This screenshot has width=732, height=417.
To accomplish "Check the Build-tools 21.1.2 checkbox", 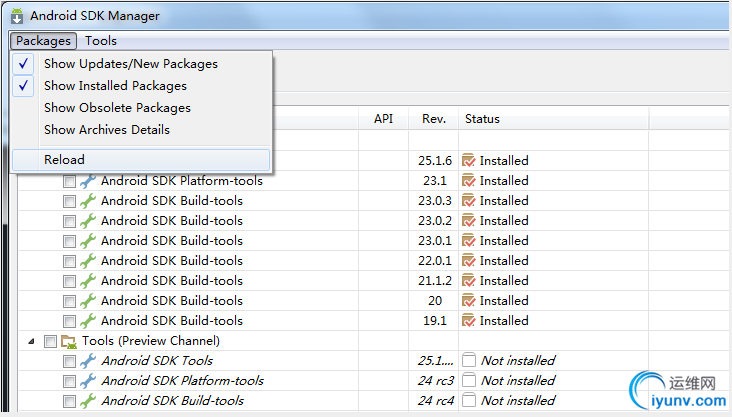I will point(69,282).
